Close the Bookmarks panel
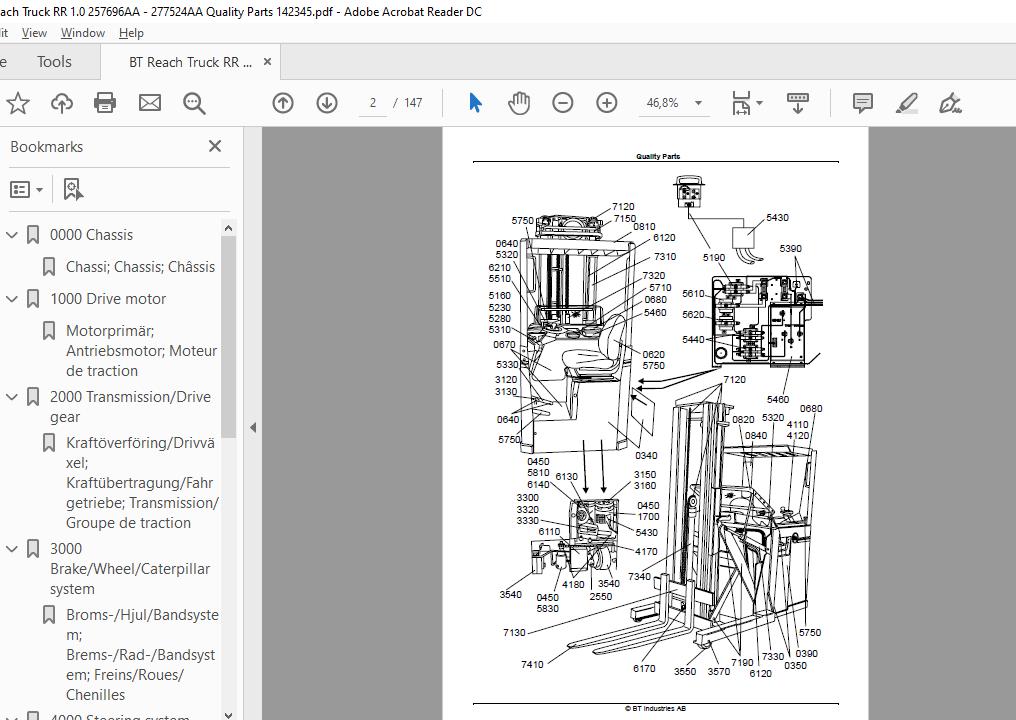This screenshot has width=1016, height=720. (x=214, y=146)
